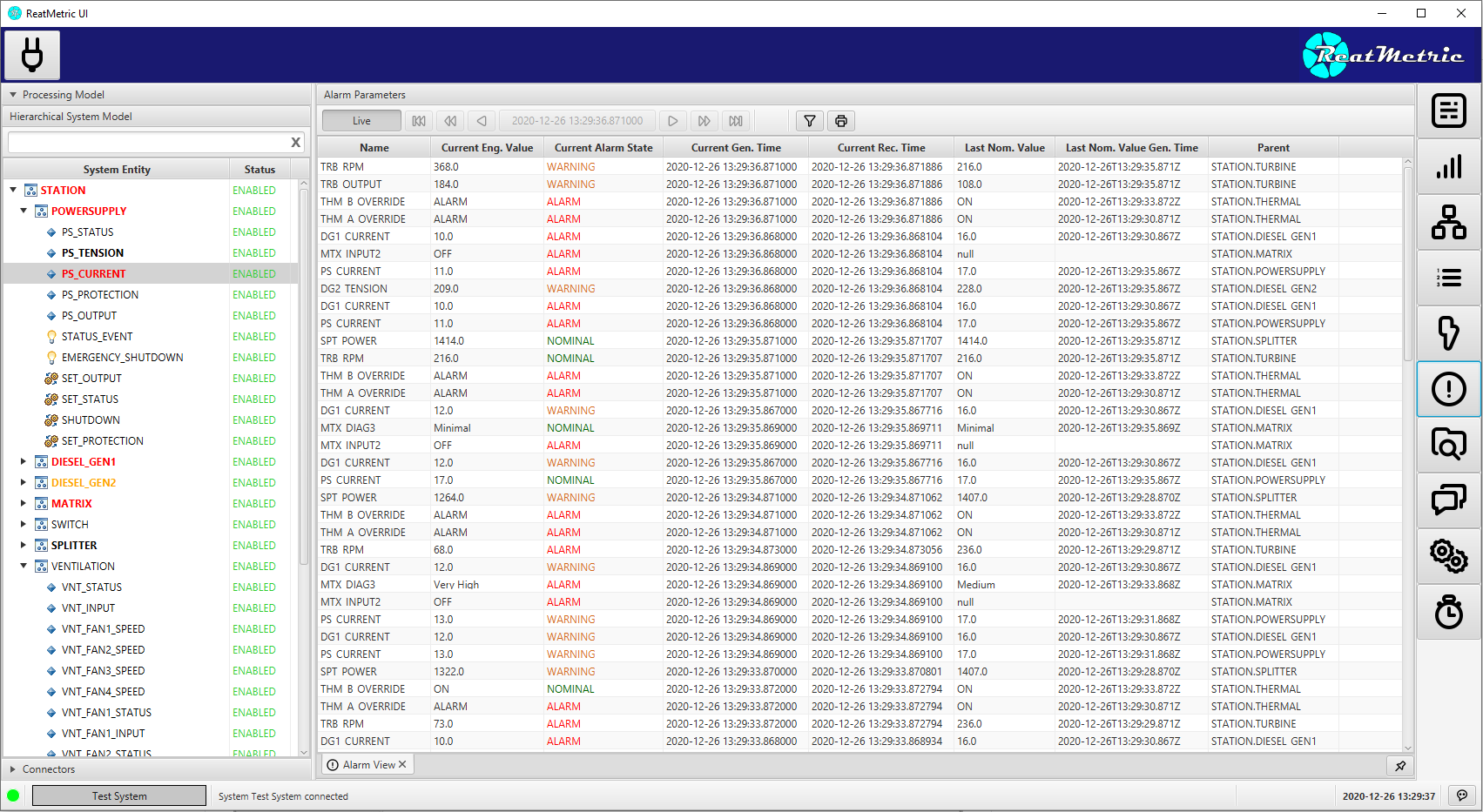Click the filter funnel icon
The width and height of the screenshot is (1483, 812).
click(810, 121)
